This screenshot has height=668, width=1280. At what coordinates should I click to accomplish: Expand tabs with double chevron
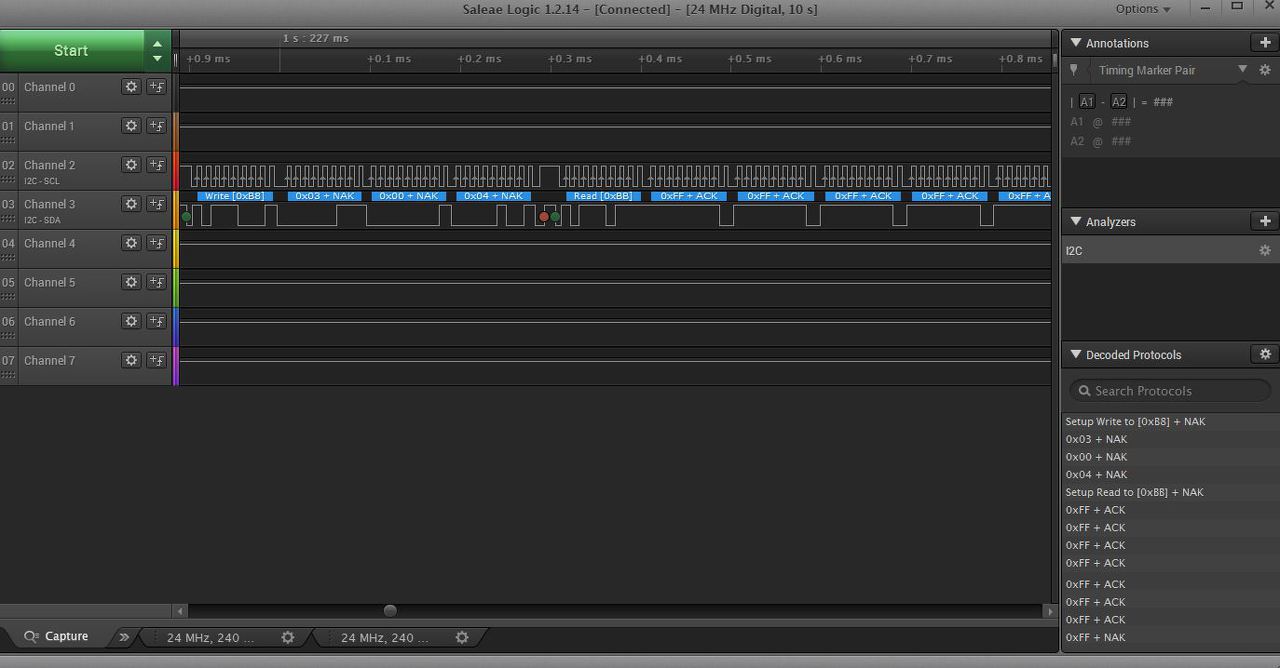124,637
